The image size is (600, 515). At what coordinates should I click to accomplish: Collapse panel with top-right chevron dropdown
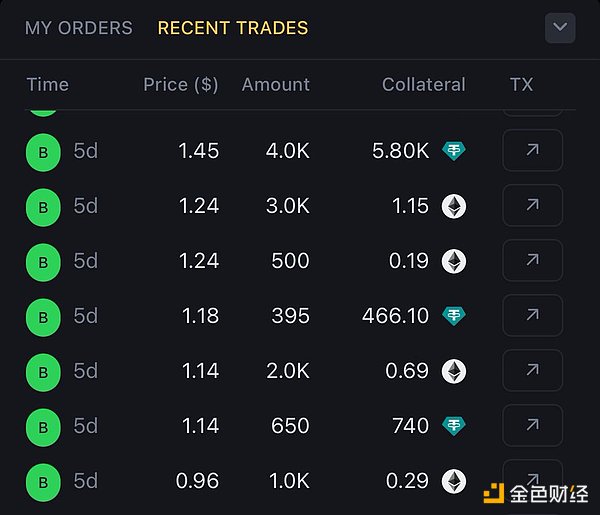[x=560, y=27]
